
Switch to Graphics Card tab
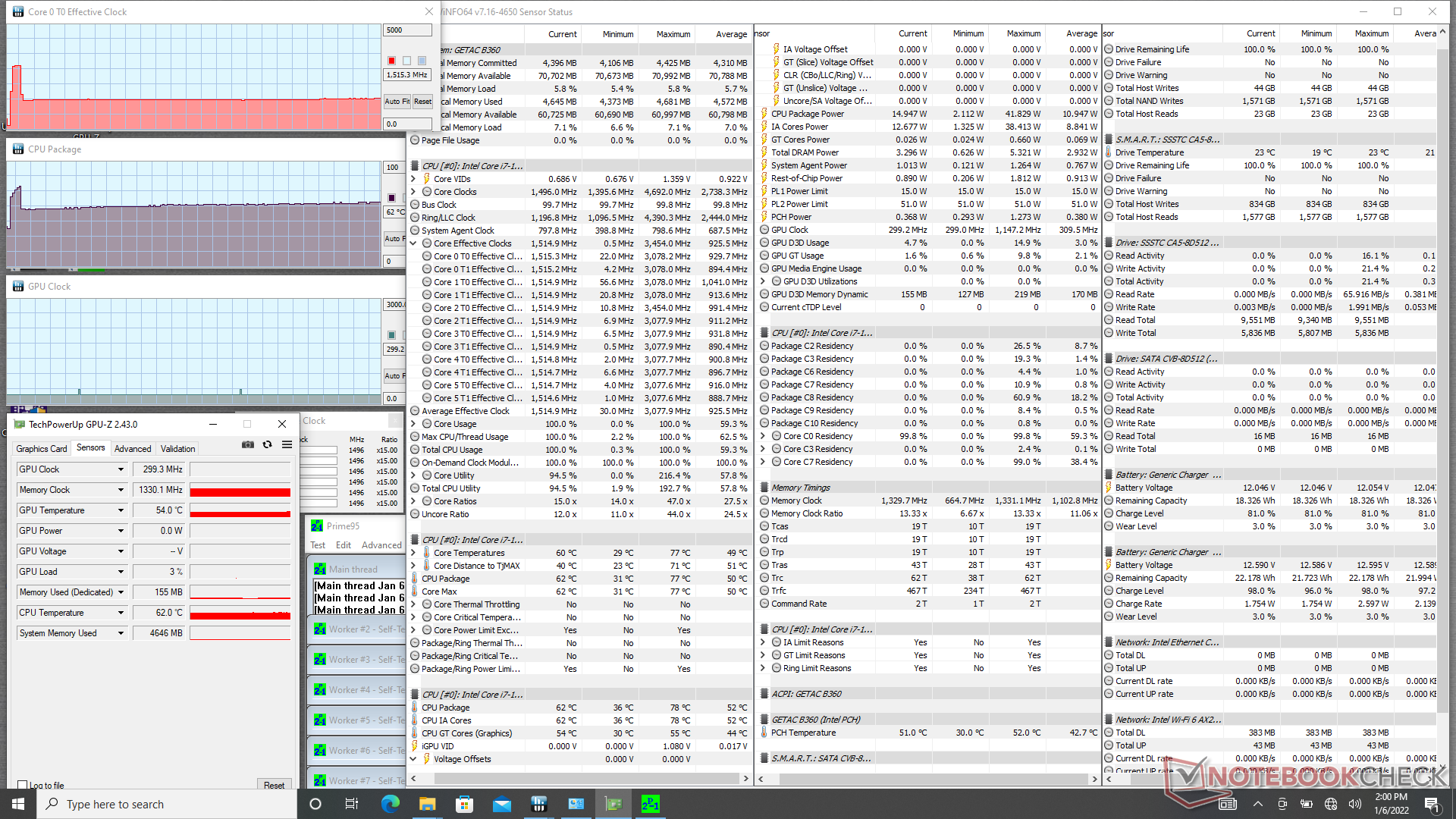point(42,449)
